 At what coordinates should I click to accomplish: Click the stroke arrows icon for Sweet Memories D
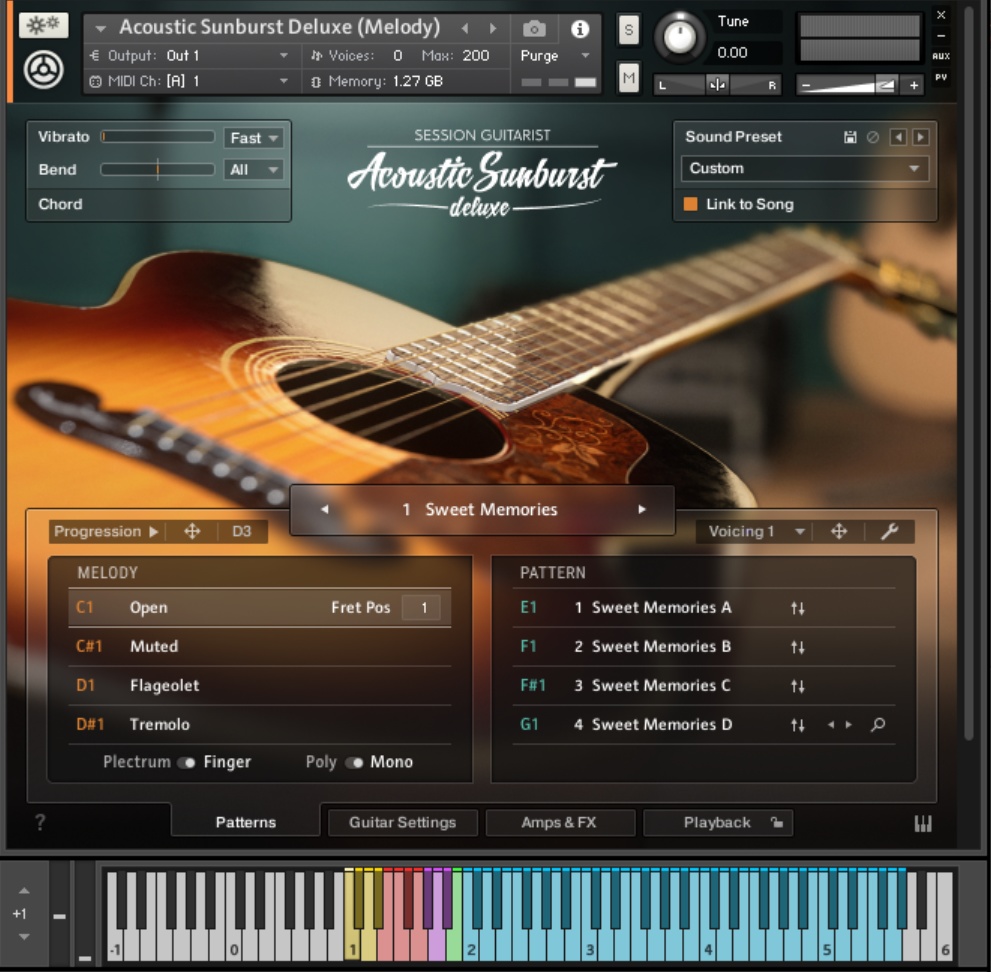[x=798, y=726]
